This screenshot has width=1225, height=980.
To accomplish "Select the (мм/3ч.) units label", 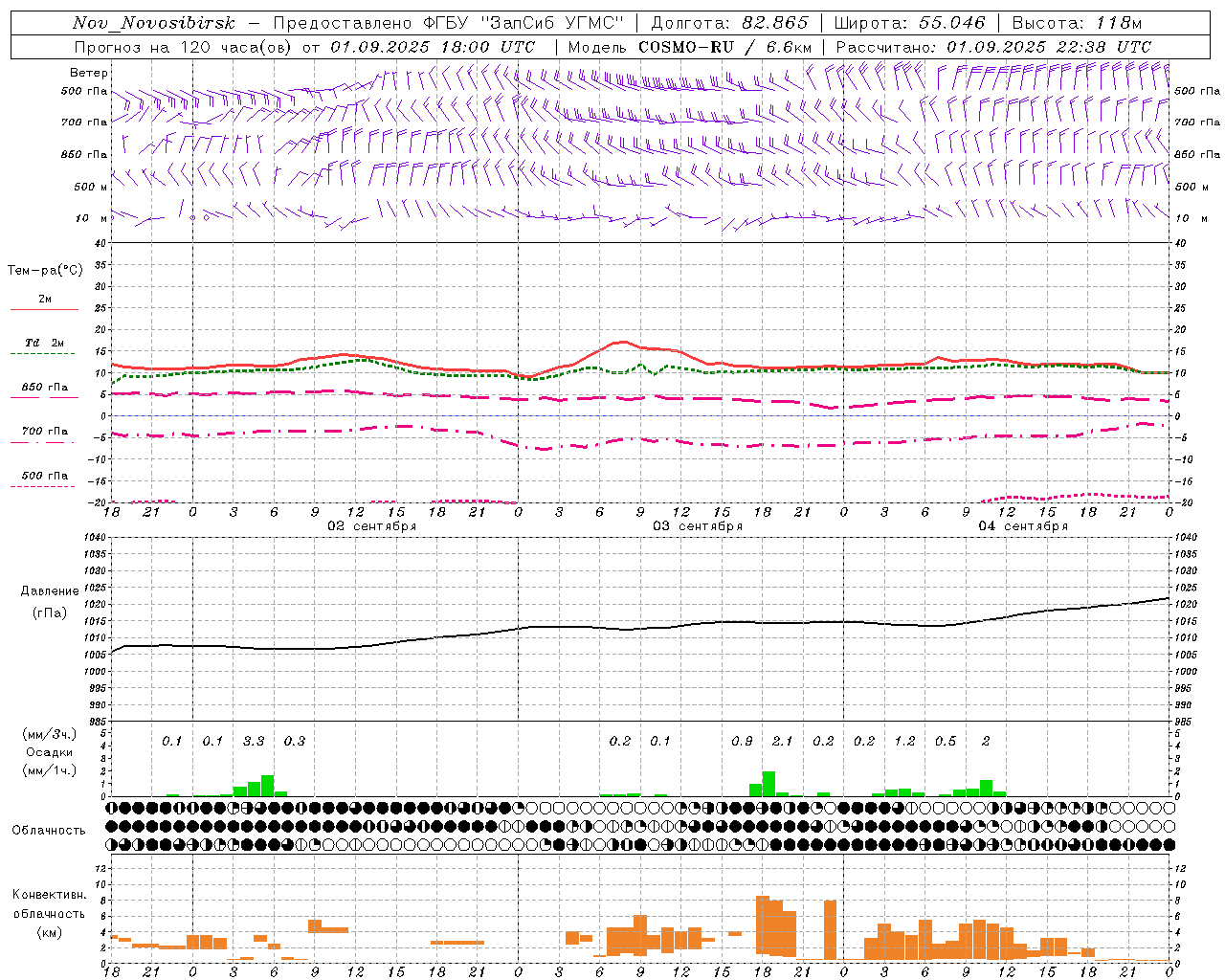I will 50,734.
